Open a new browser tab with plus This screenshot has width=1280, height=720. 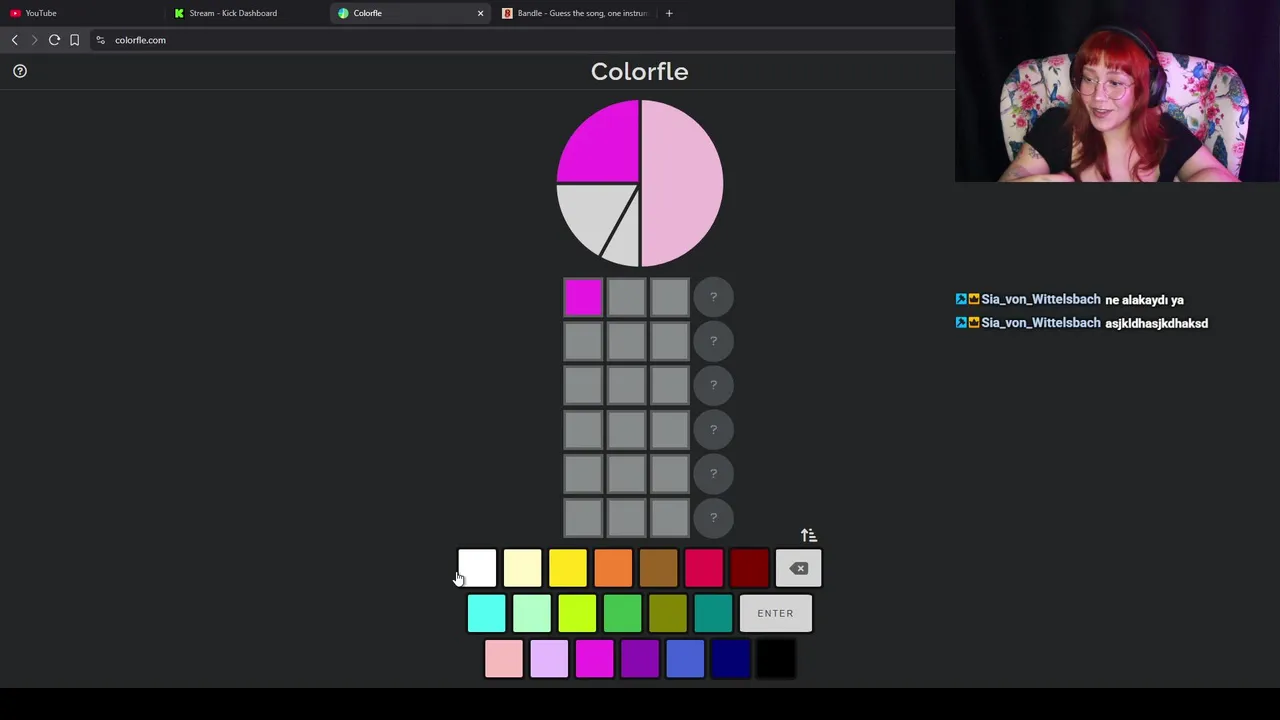click(669, 13)
